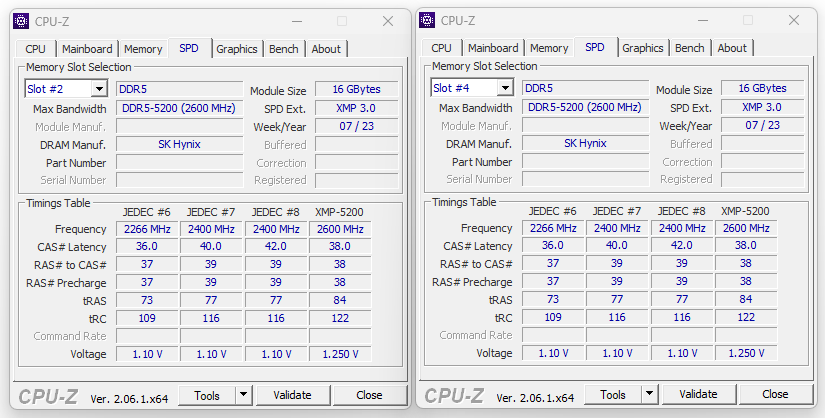Click Validate button in left window
Viewport: 825px width, 418px height.
click(293, 395)
